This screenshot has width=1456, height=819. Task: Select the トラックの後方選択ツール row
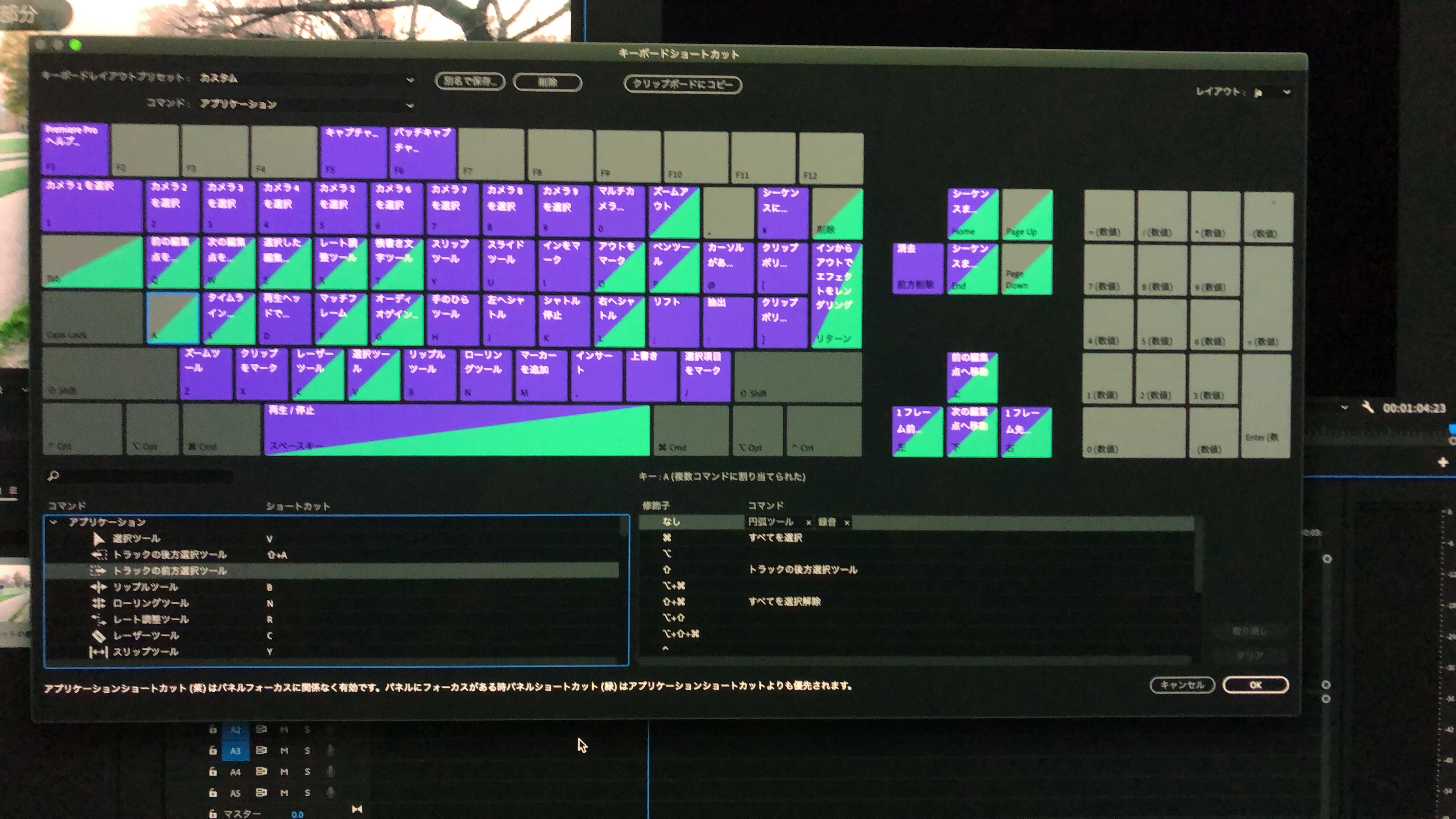[170, 555]
